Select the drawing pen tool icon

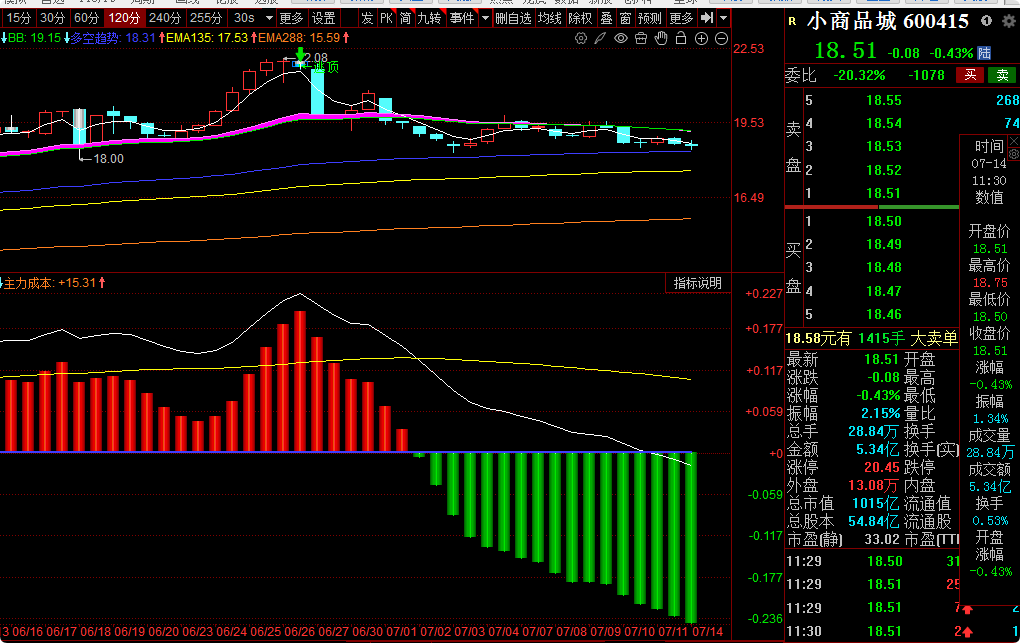tap(600, 38)
